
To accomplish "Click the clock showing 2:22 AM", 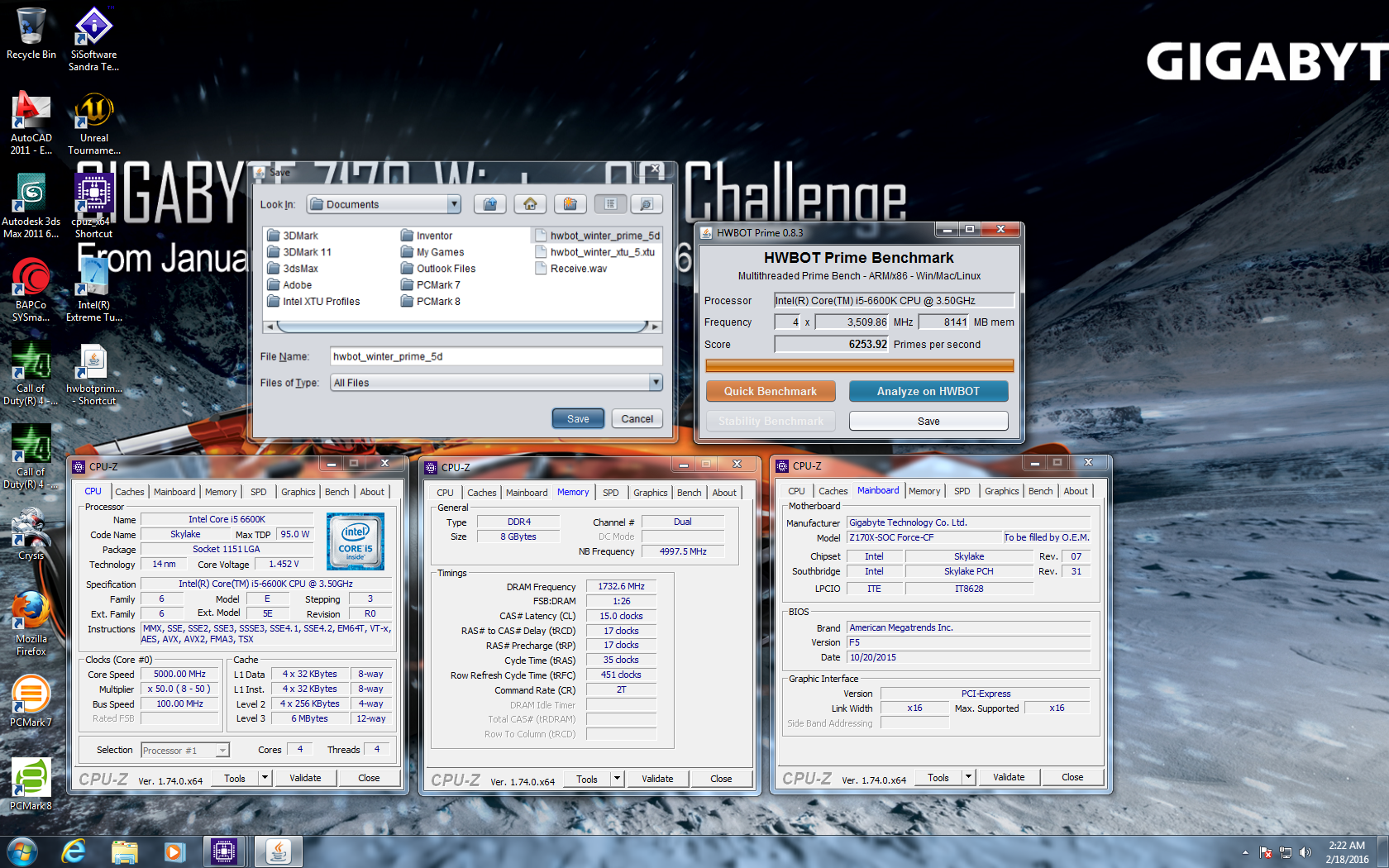I will tap(1347, 846).
